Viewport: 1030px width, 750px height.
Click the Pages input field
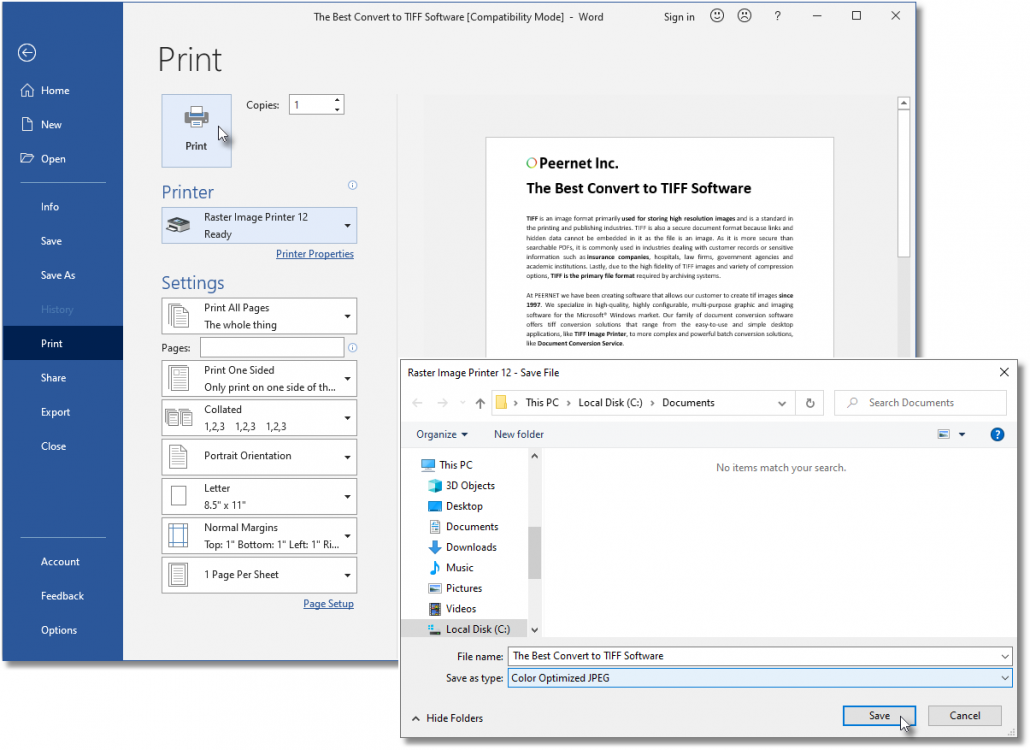pyautogui.click(x=272, y=347)
